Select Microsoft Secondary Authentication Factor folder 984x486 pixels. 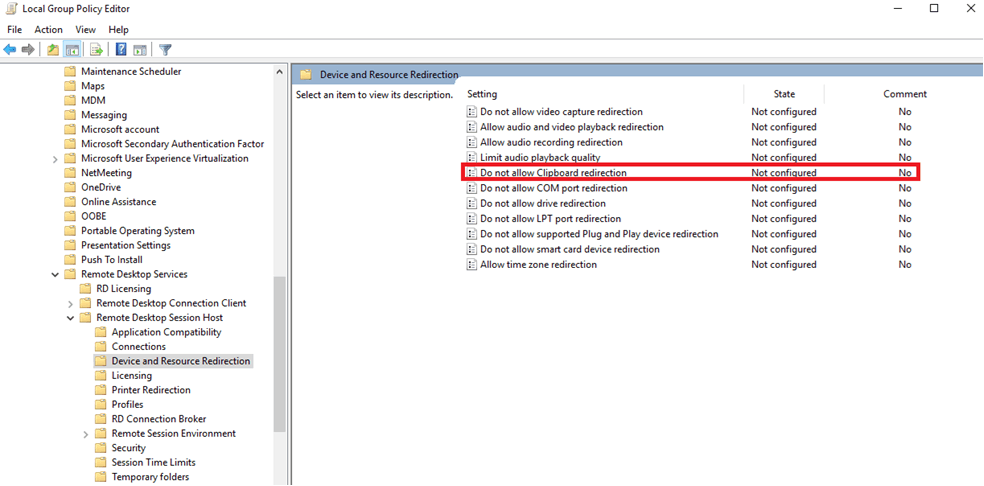tap(173, 144)
